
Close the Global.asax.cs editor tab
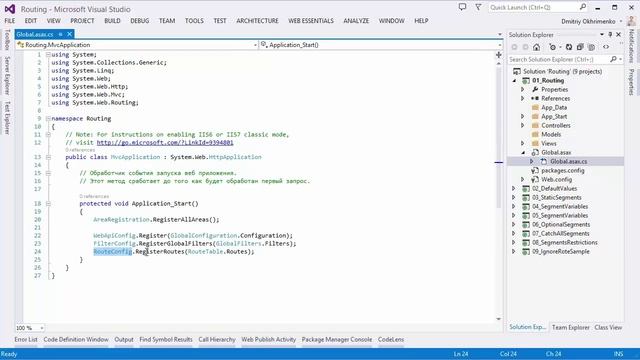tap(69, 34)
